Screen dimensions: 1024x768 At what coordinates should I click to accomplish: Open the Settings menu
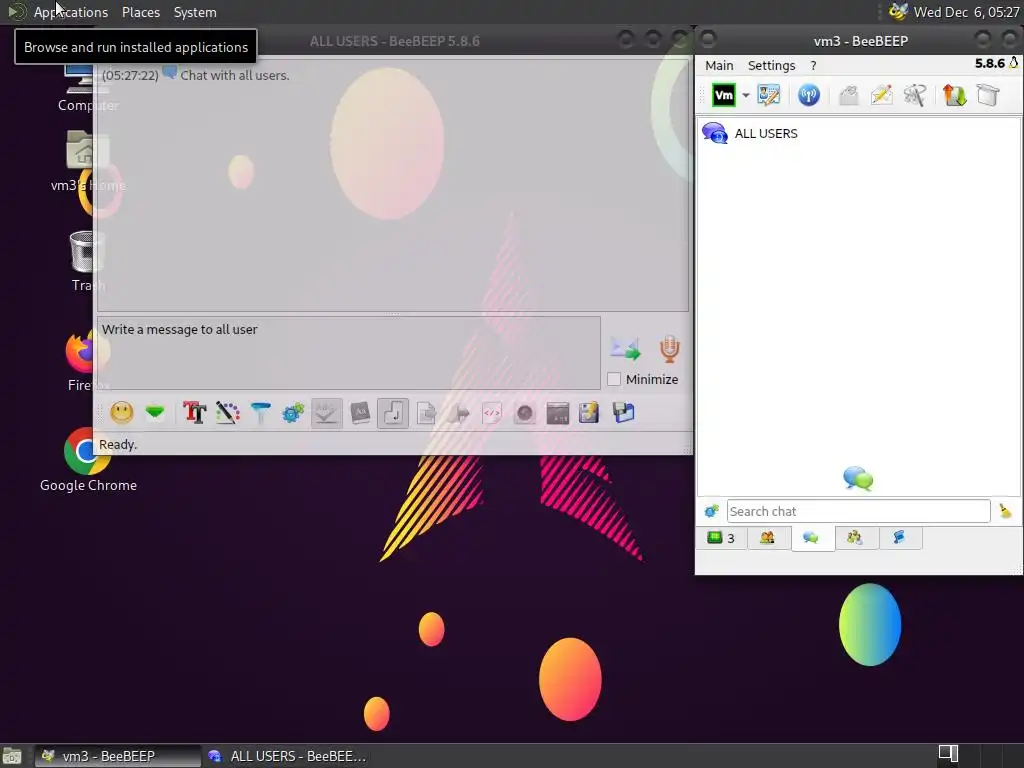point(771,65)
